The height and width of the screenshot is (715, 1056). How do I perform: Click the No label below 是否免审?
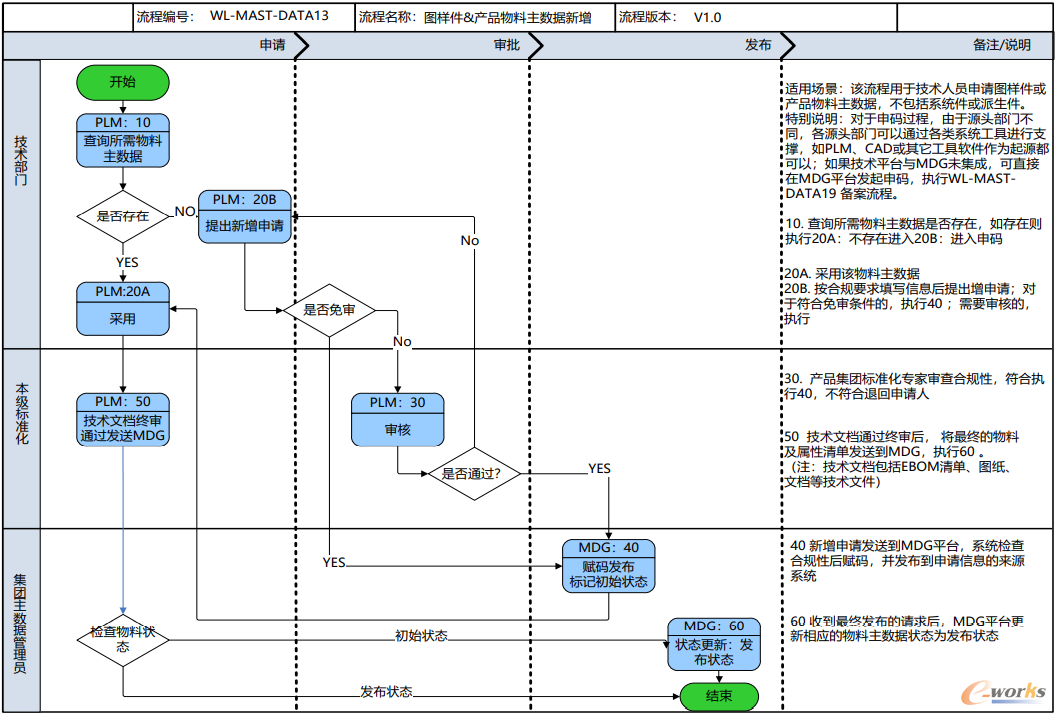(x=402, y=342)
